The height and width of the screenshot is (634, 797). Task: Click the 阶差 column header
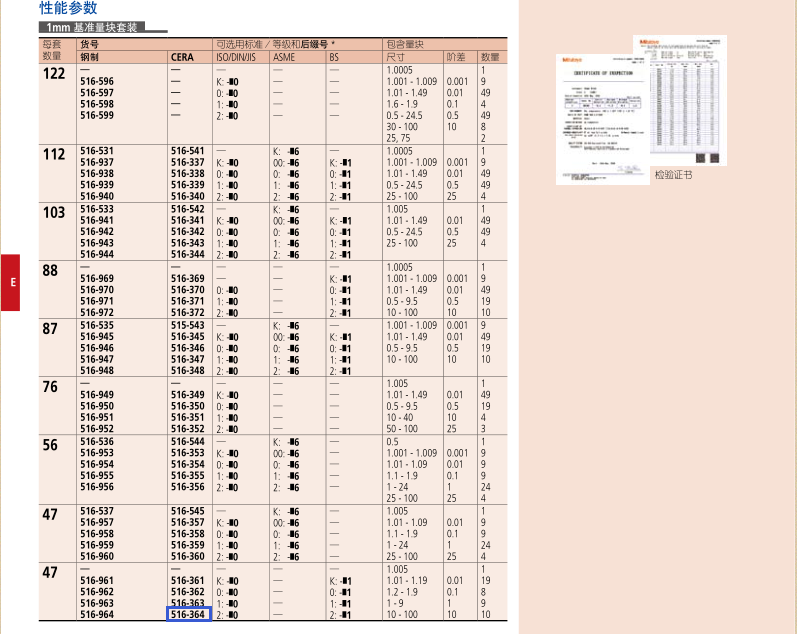click(x=456, y=57)
